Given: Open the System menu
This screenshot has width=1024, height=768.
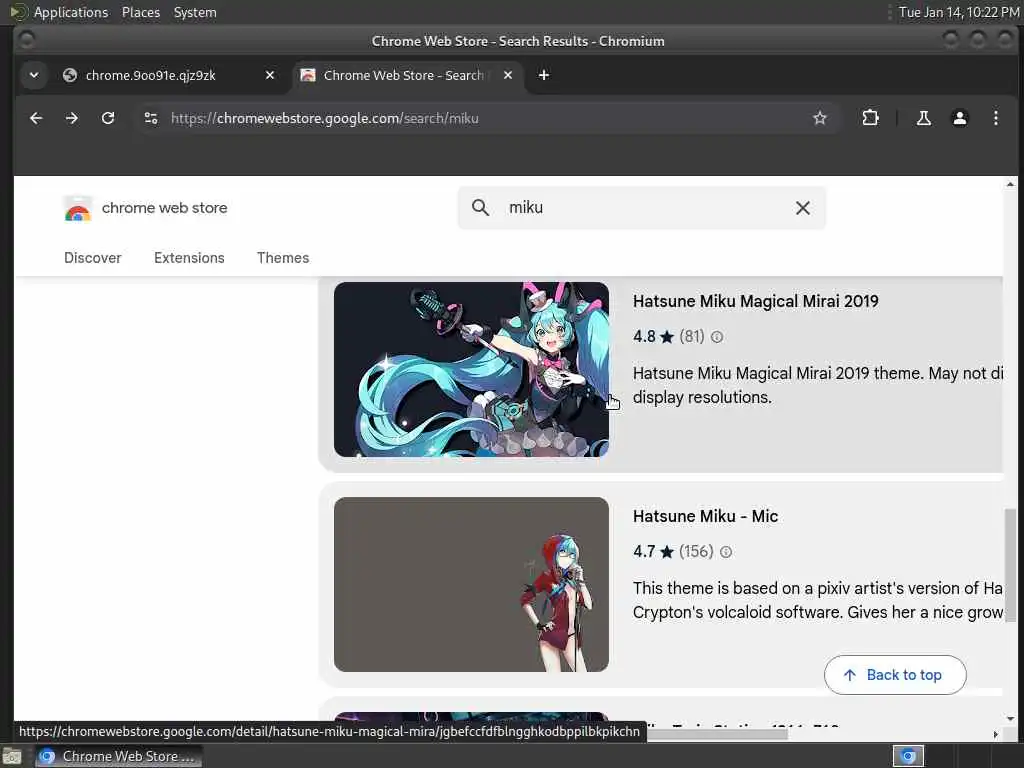Looking at the screenshot, I should point(195,12).
